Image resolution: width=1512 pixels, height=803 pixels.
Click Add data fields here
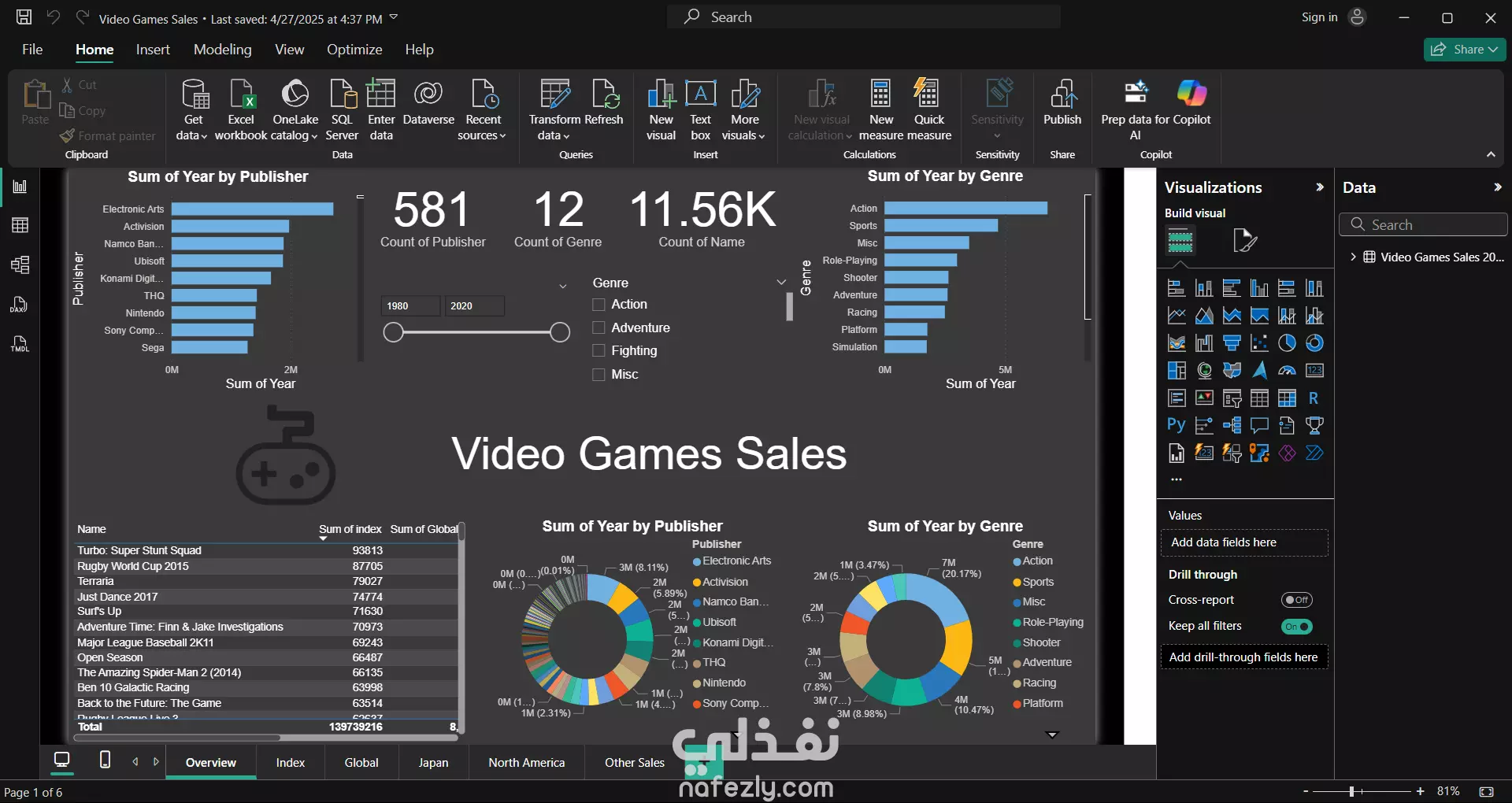(x=1244, y=542)
